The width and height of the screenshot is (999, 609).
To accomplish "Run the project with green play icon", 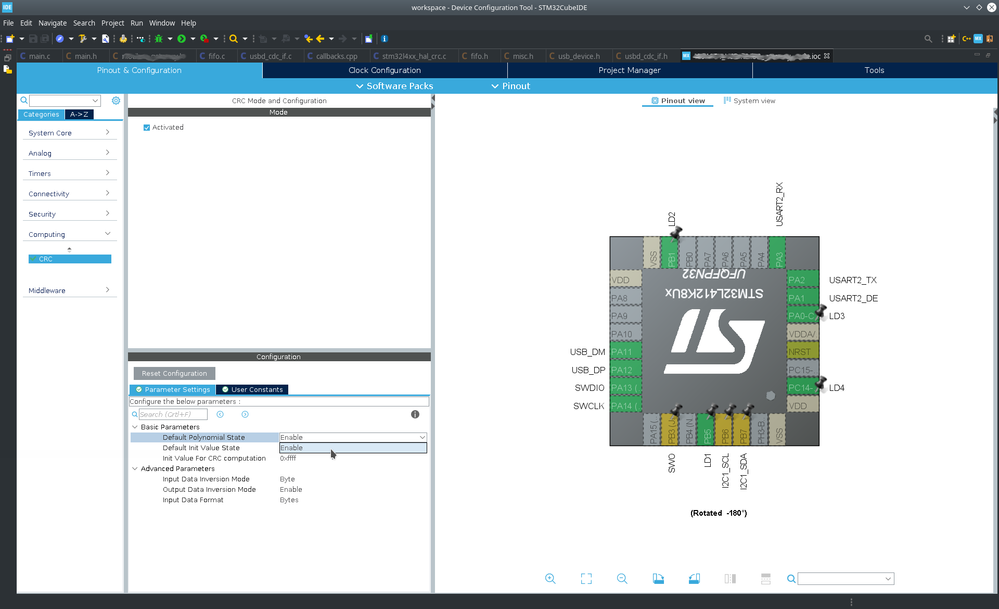I will coord(182,39).
